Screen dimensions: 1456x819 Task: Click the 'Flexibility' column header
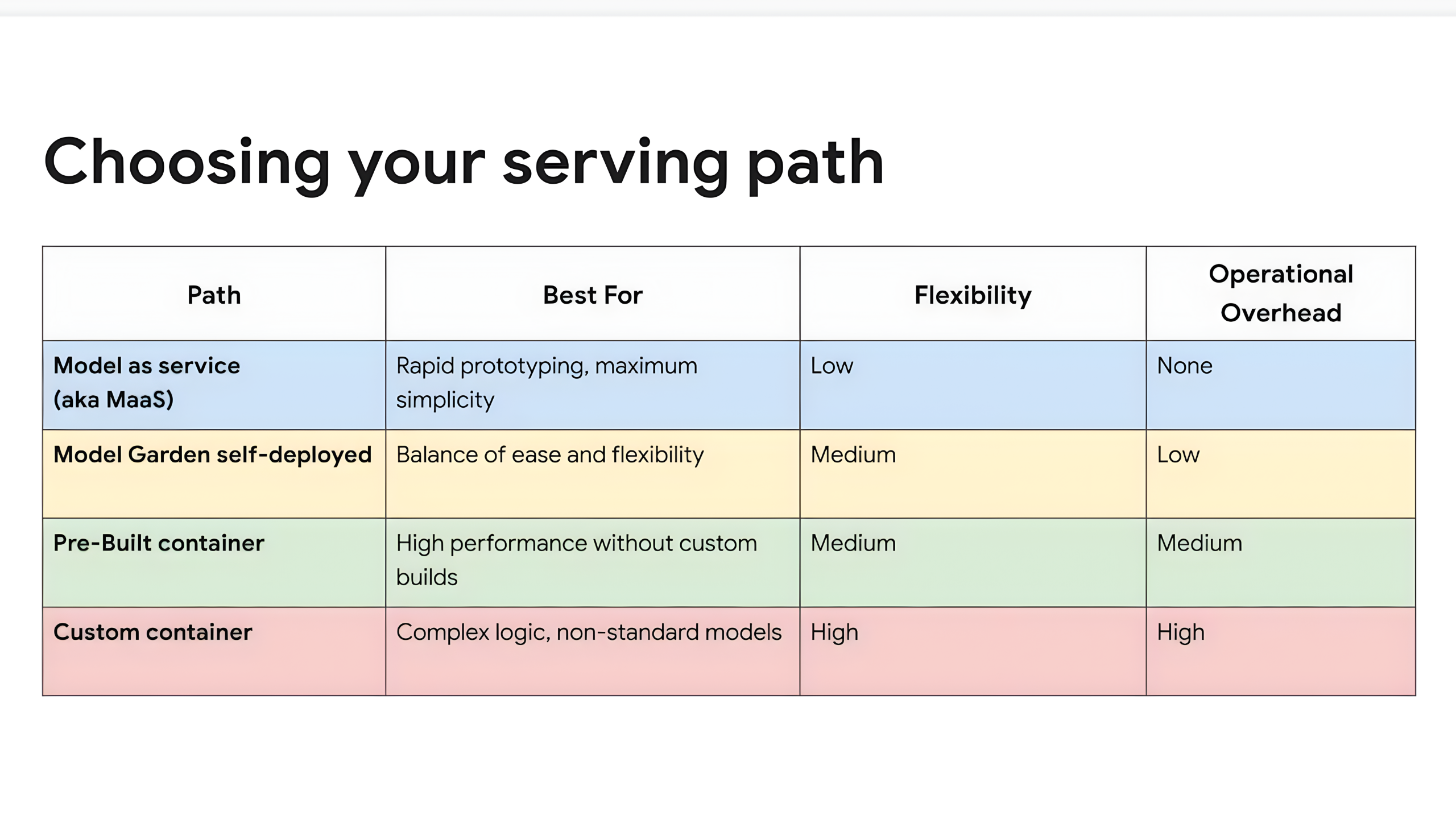pyautogui.click(x=973, y=295)
